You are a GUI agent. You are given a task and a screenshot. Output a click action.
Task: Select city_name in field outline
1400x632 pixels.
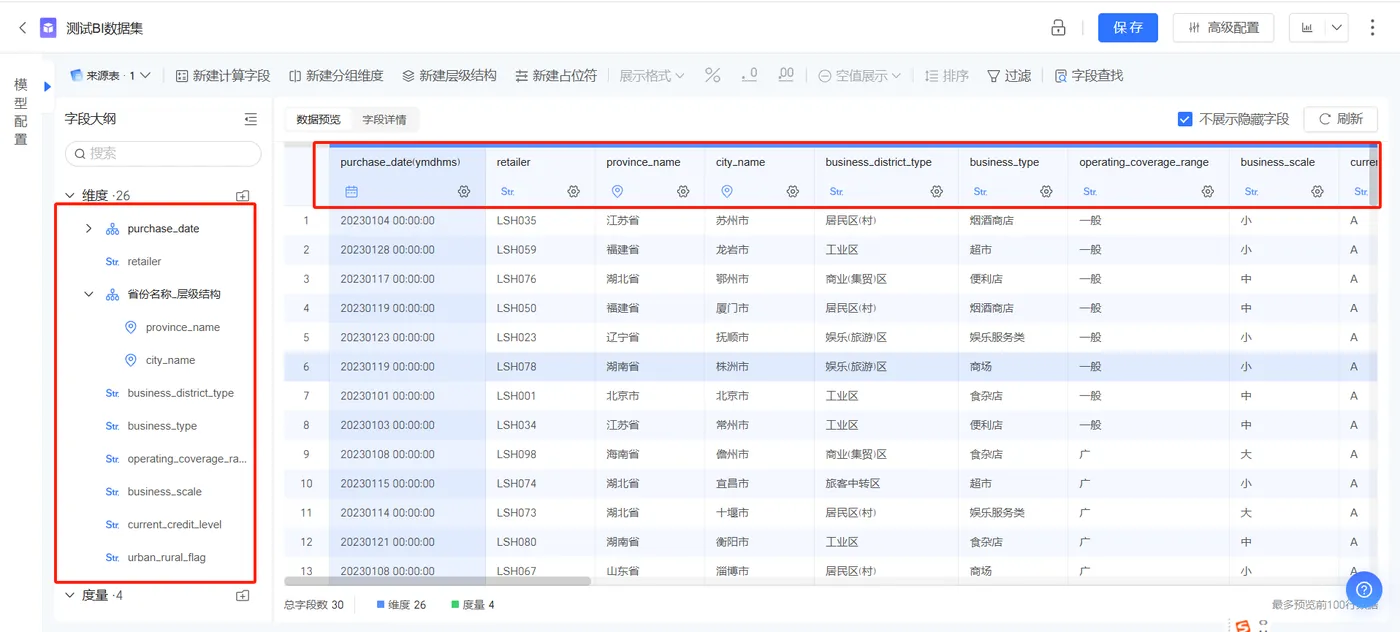170,361
